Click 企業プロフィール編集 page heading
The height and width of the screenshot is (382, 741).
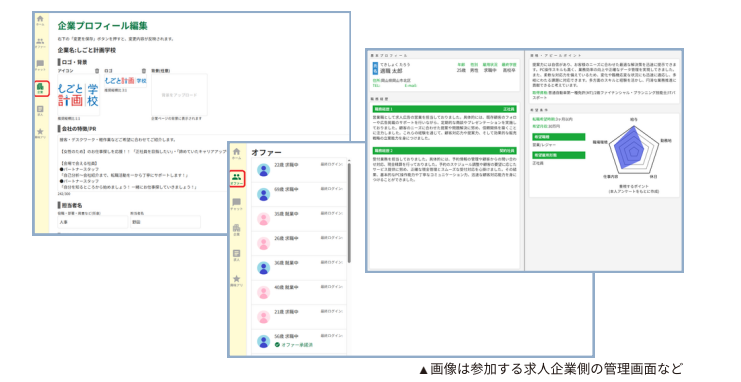[x=103, y=26]
